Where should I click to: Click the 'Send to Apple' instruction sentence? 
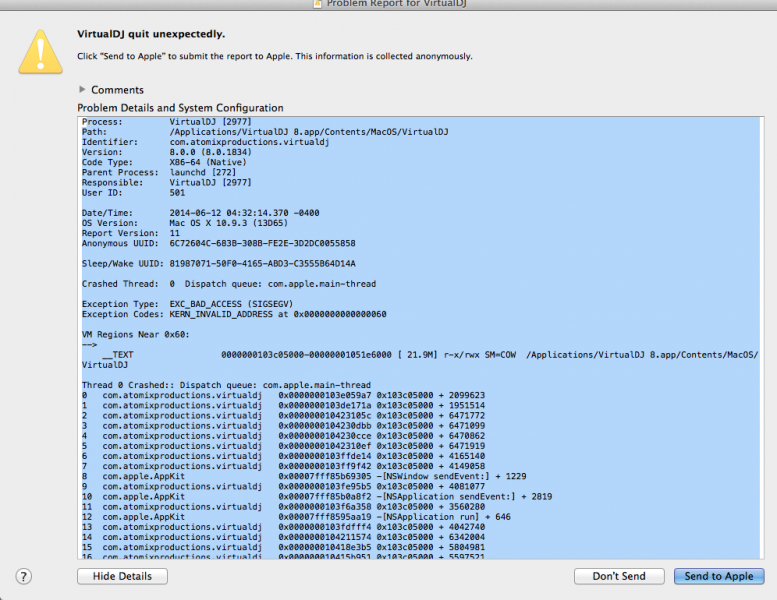[x=275, y=56]
